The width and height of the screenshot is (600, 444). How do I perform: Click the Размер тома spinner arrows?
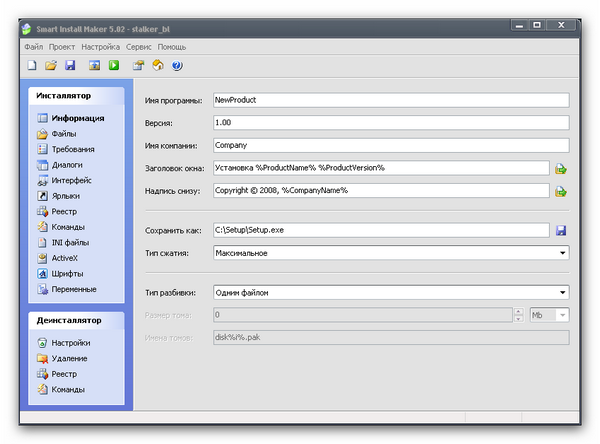tap(518, 315)
